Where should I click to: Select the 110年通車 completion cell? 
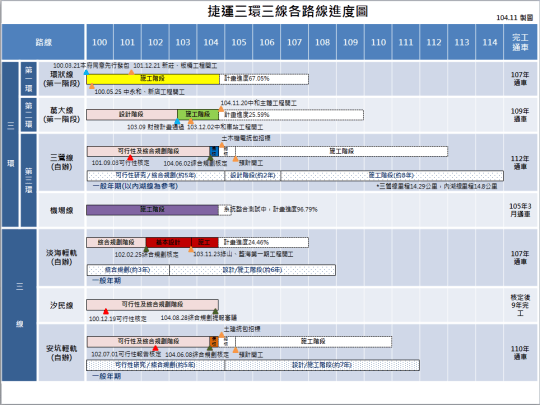tap(520, 353)
